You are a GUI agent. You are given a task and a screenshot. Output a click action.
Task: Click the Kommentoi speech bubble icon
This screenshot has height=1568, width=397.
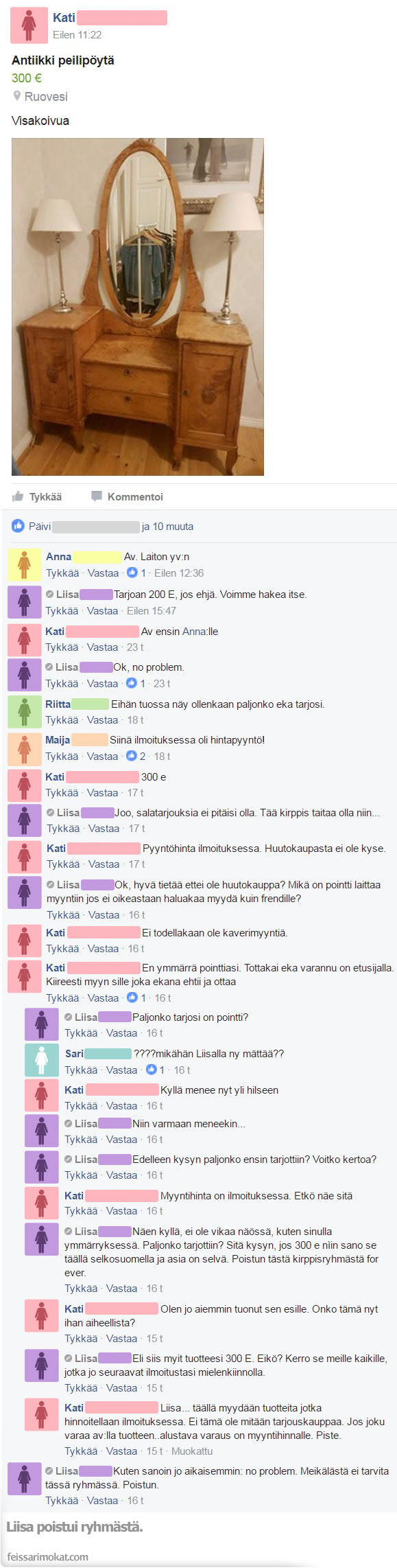pyautogui.click(x=97, y=496)
